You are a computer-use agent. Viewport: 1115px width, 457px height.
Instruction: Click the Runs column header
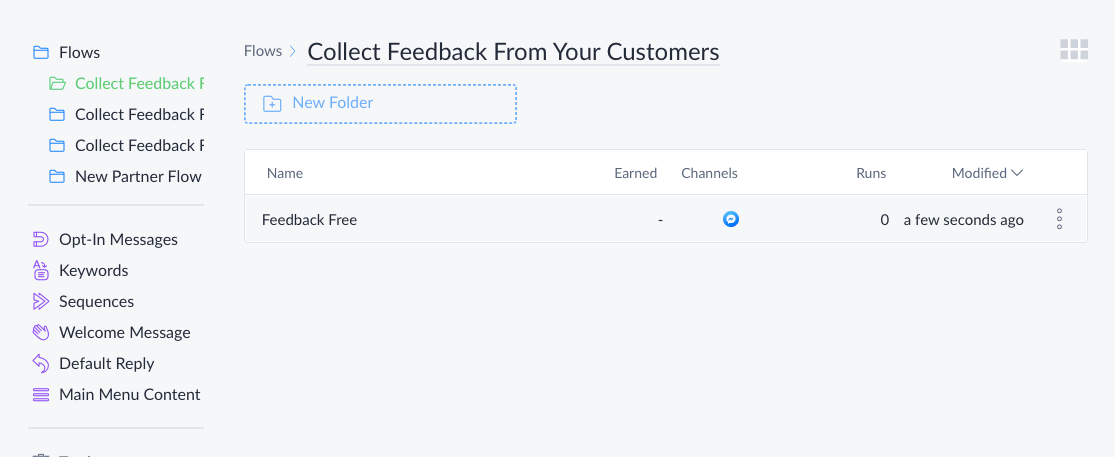point(871,173)
